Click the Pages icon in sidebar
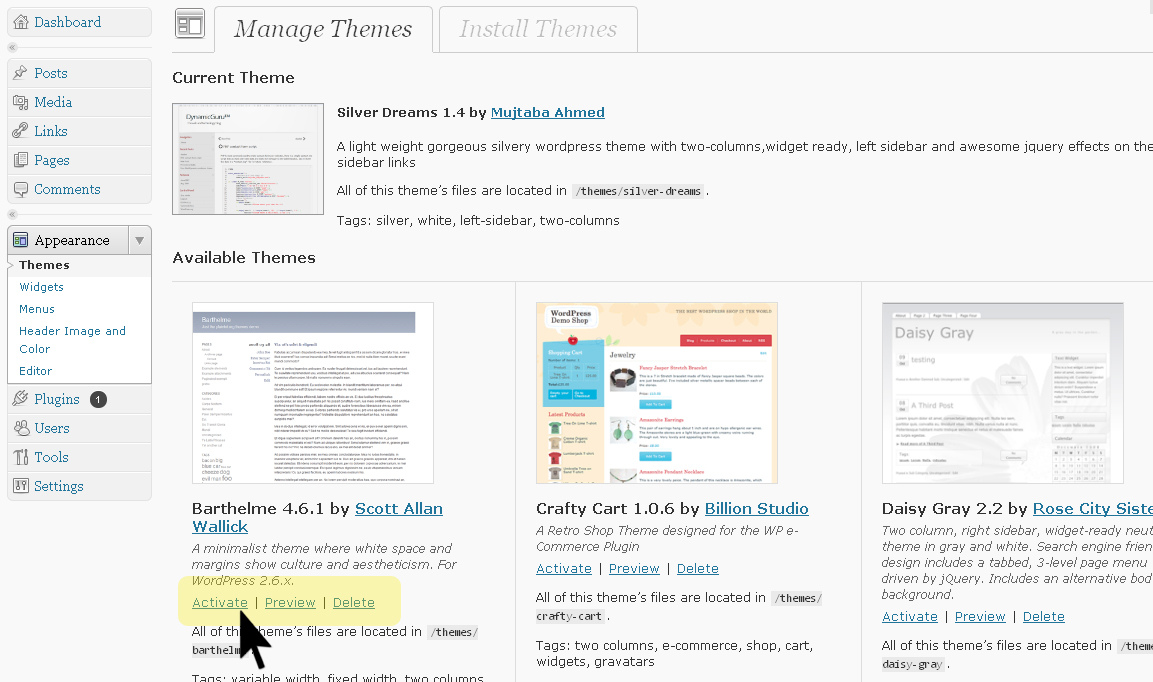Screen dimensions: 1153x682 (x=20, y=160)
